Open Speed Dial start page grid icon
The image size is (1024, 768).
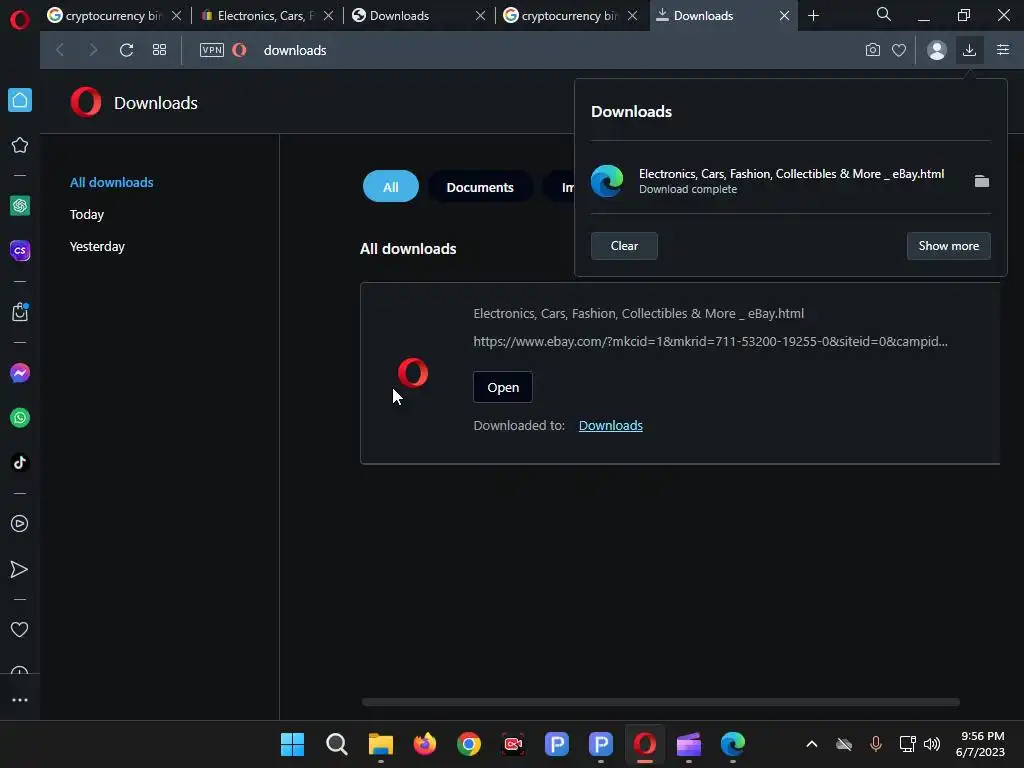tap(159, 50)
